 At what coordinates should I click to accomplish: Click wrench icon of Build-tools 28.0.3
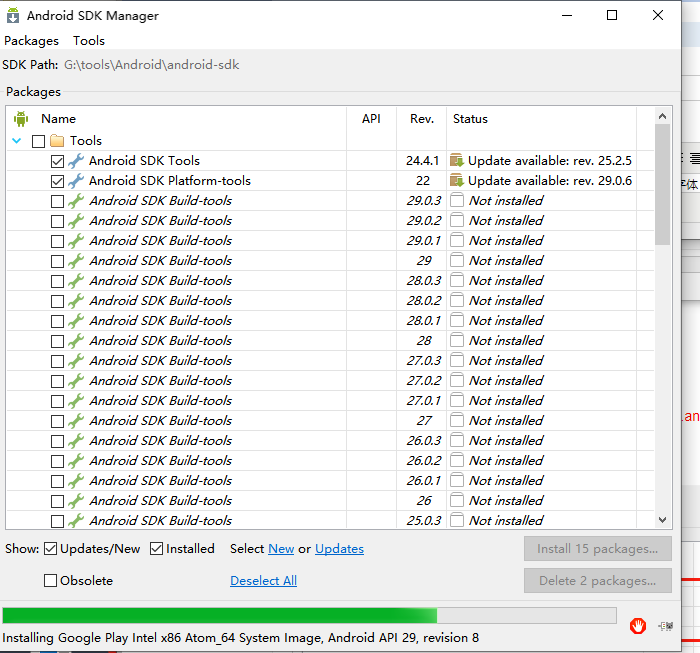76,281
